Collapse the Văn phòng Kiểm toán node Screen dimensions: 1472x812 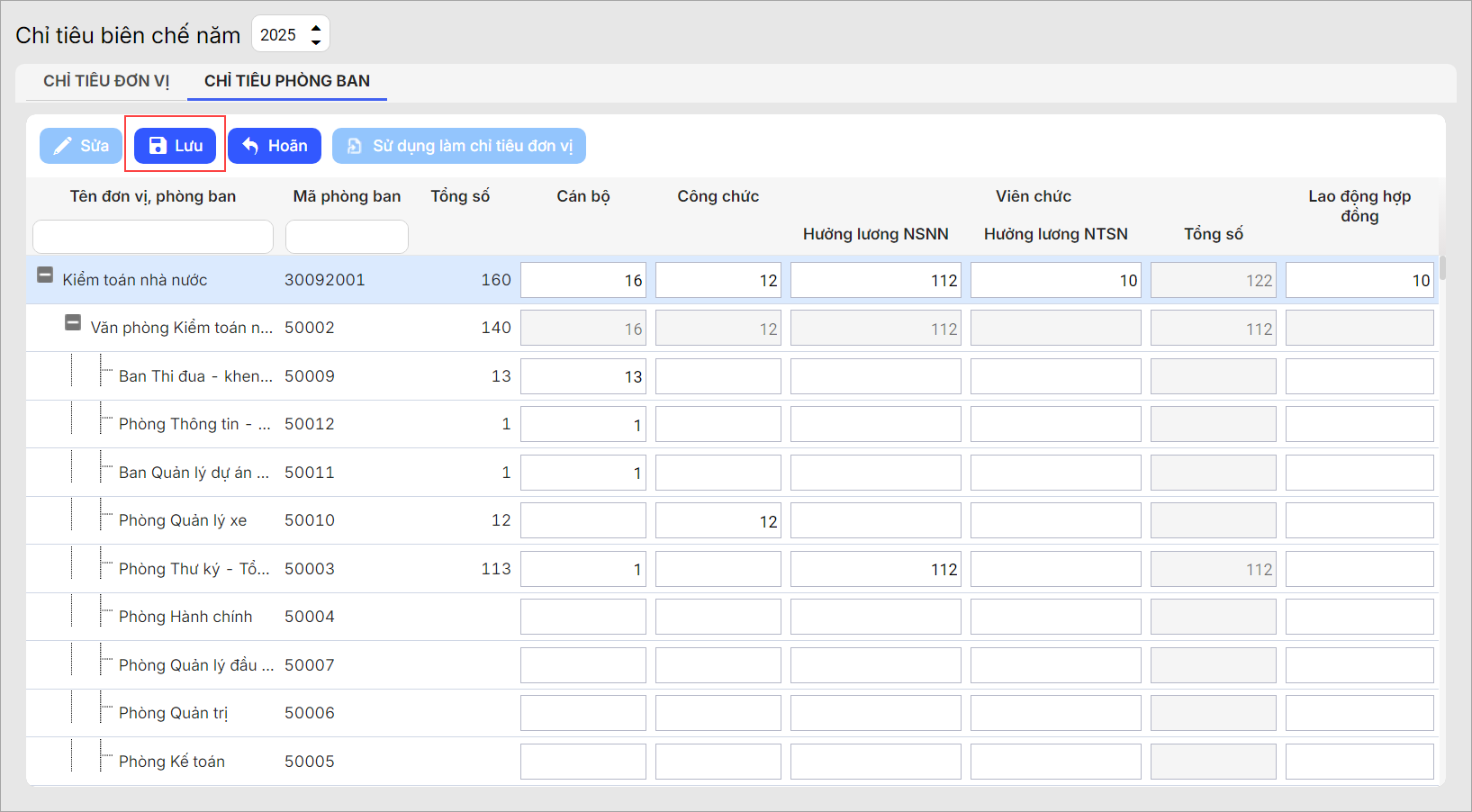(x=73, y=323)
